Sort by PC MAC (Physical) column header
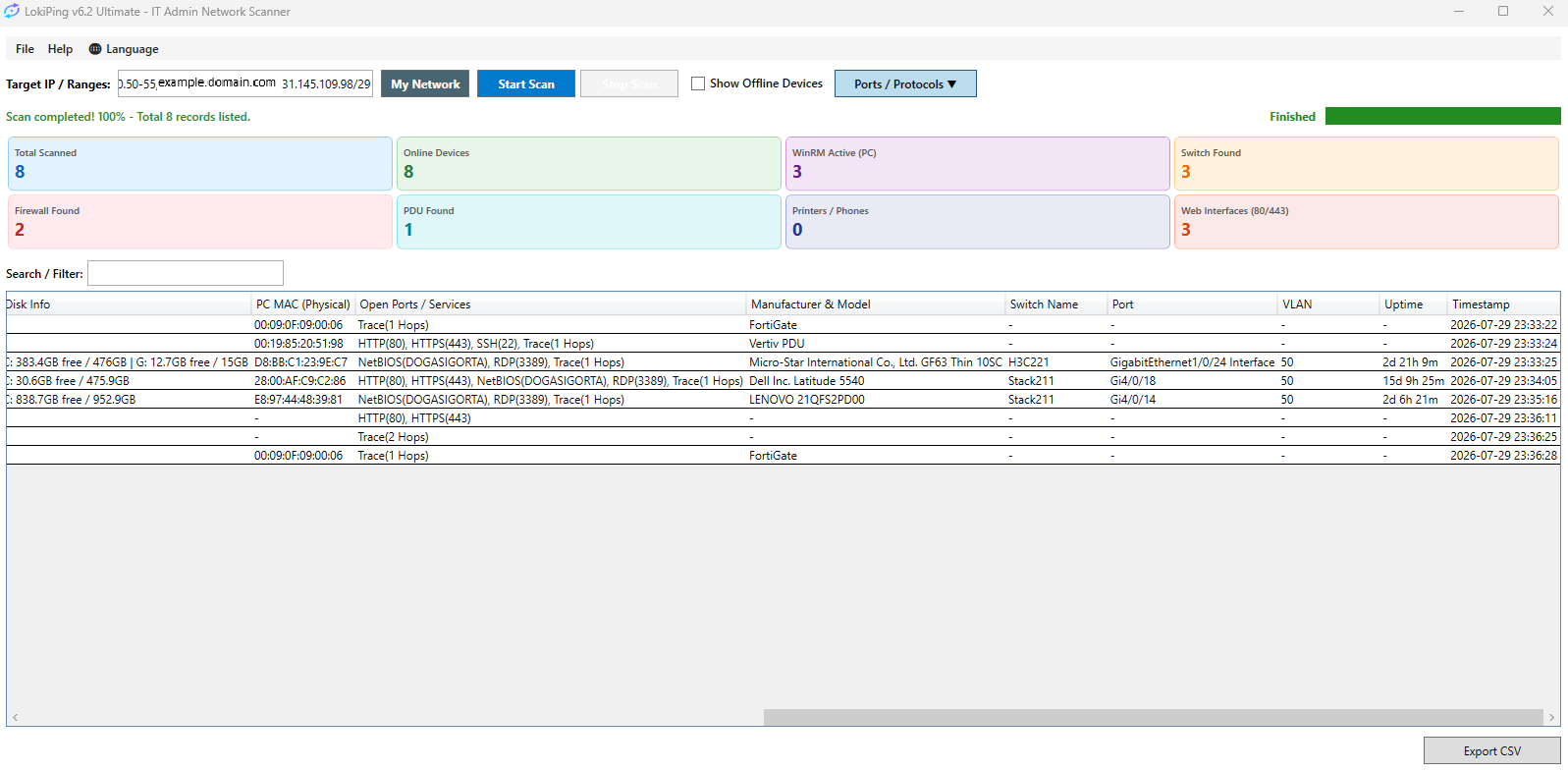The width and height of the screenshot is (1568, 772). tap(303, 304)
